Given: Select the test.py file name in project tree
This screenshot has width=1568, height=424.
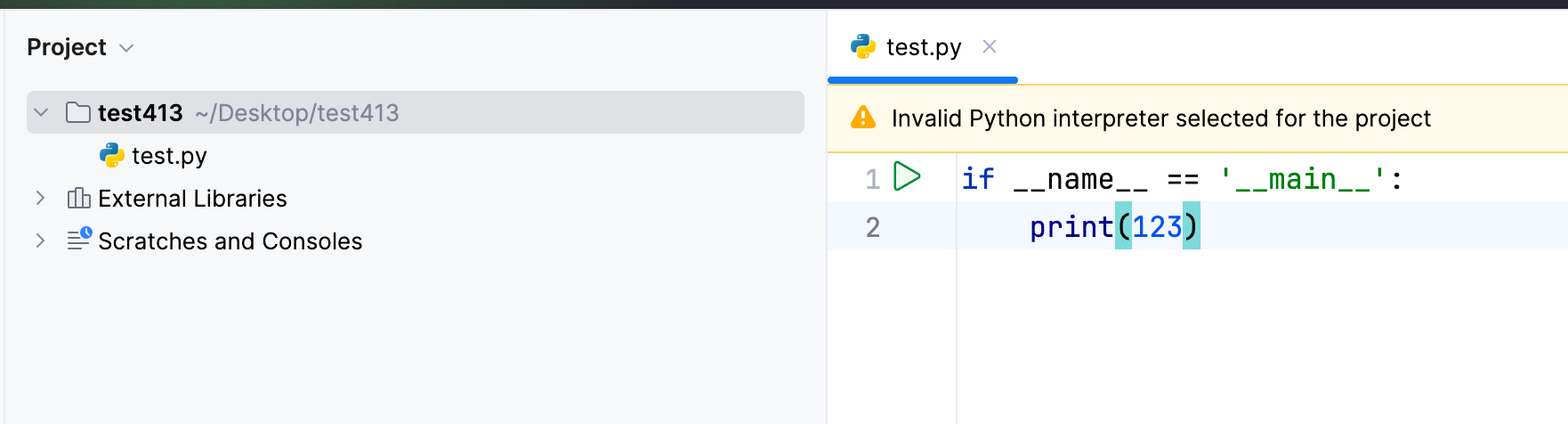Looking at the screenshot, I should point(169,156).
